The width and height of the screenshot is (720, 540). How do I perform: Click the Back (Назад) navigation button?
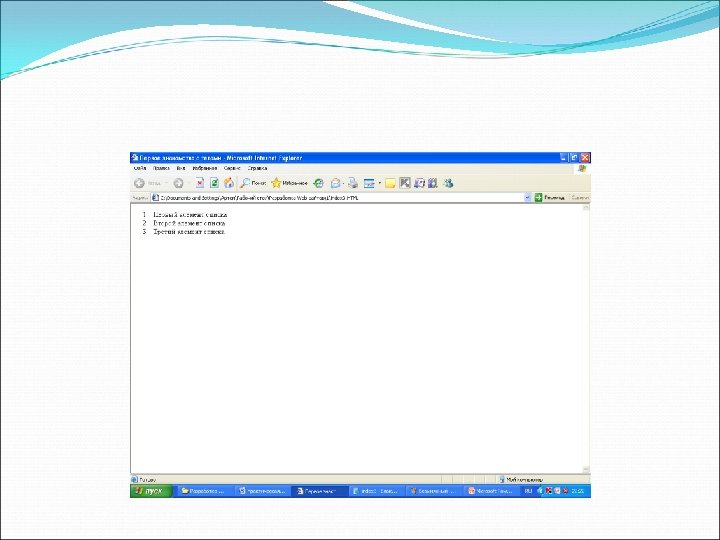[147, 183]
